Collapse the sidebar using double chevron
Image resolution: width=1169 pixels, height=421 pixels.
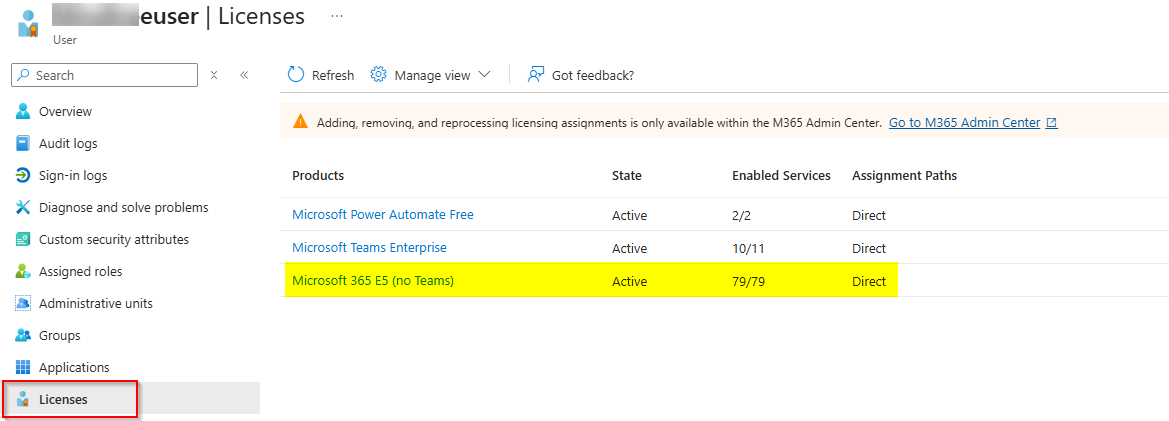tap(244, 75)
